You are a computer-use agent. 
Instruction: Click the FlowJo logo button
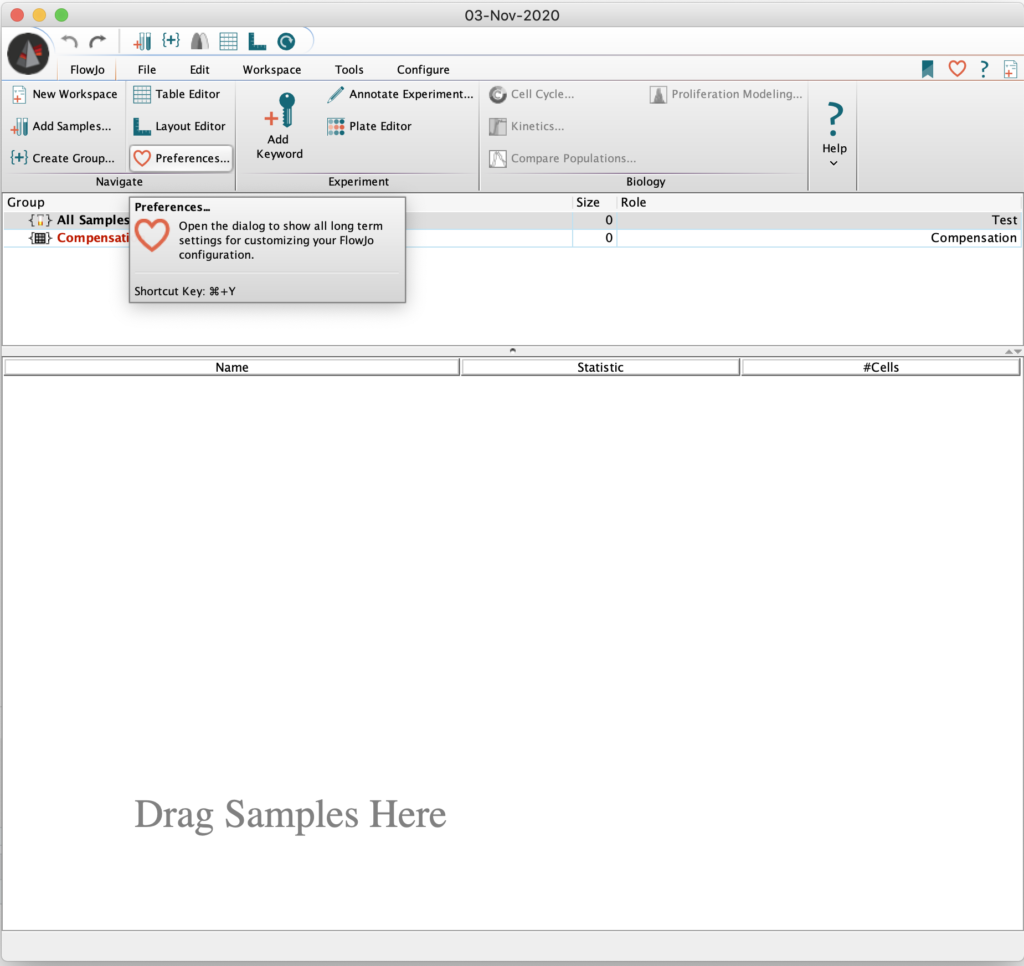click(x=28, y=54)
